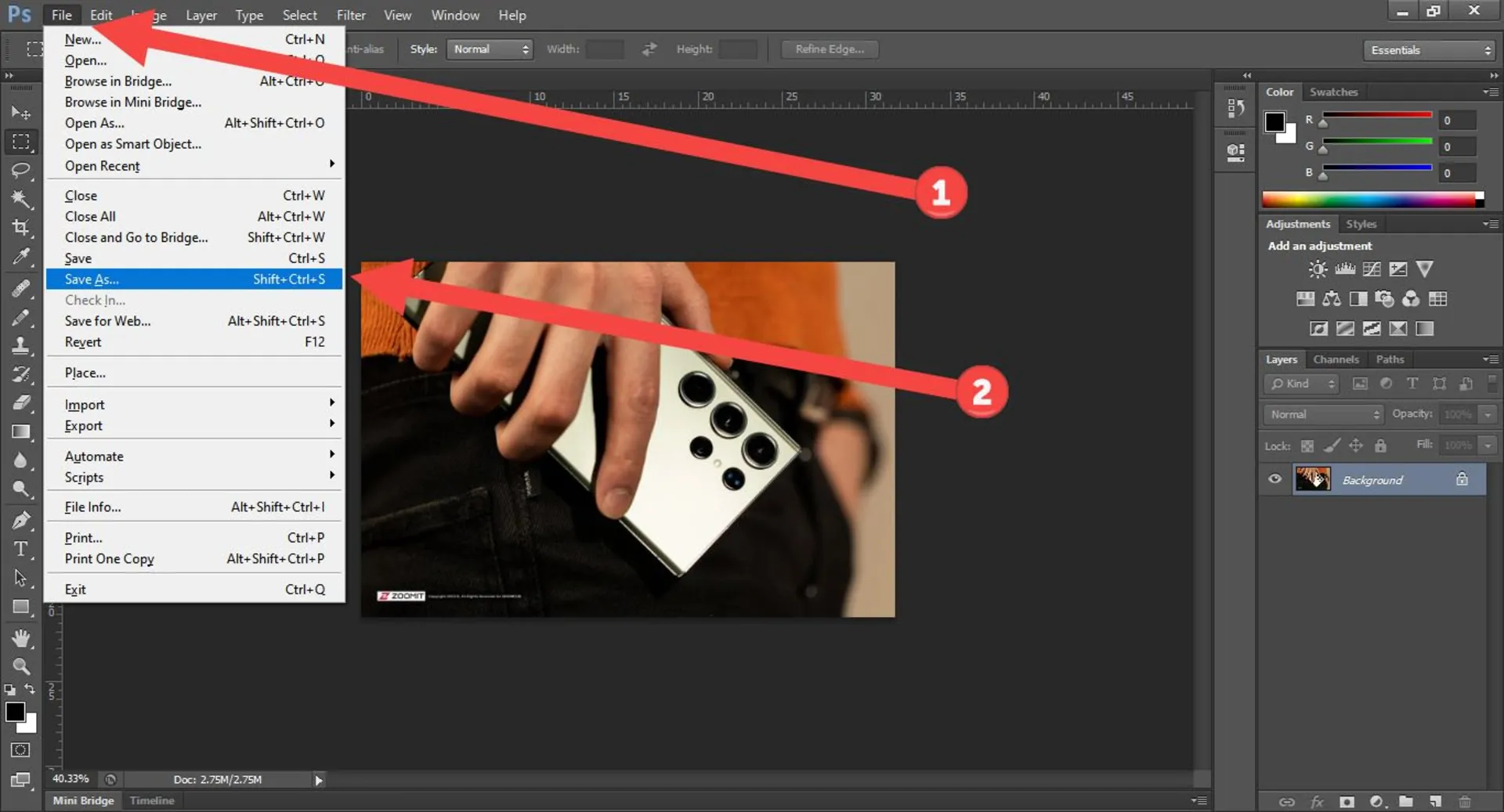Select the Lasso tool

[20, 170]
